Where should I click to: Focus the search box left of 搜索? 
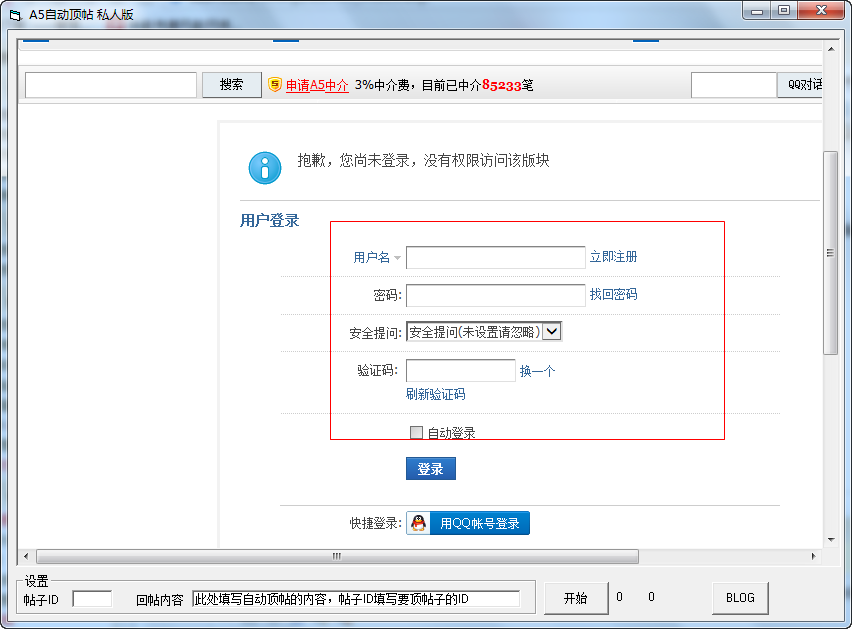coord(111,85)
